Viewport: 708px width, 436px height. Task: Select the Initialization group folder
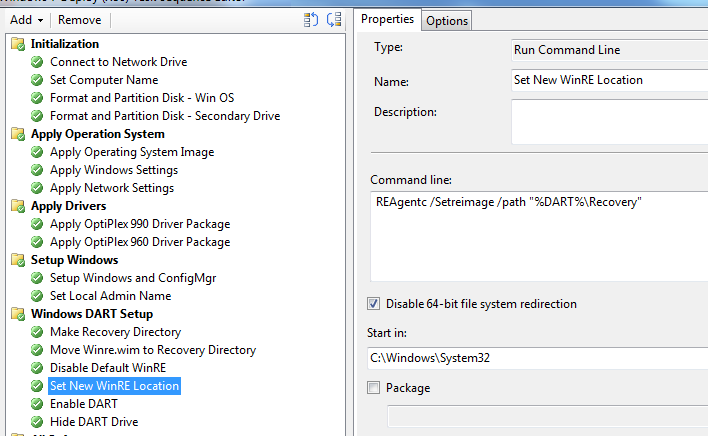coord(65,44)
